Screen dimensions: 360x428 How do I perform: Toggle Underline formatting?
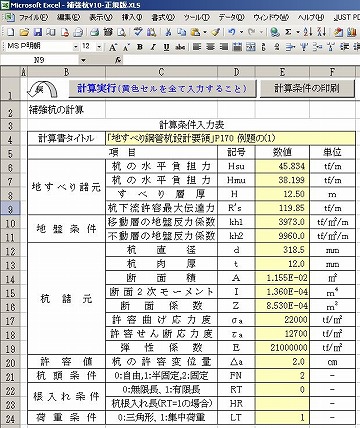166,47
